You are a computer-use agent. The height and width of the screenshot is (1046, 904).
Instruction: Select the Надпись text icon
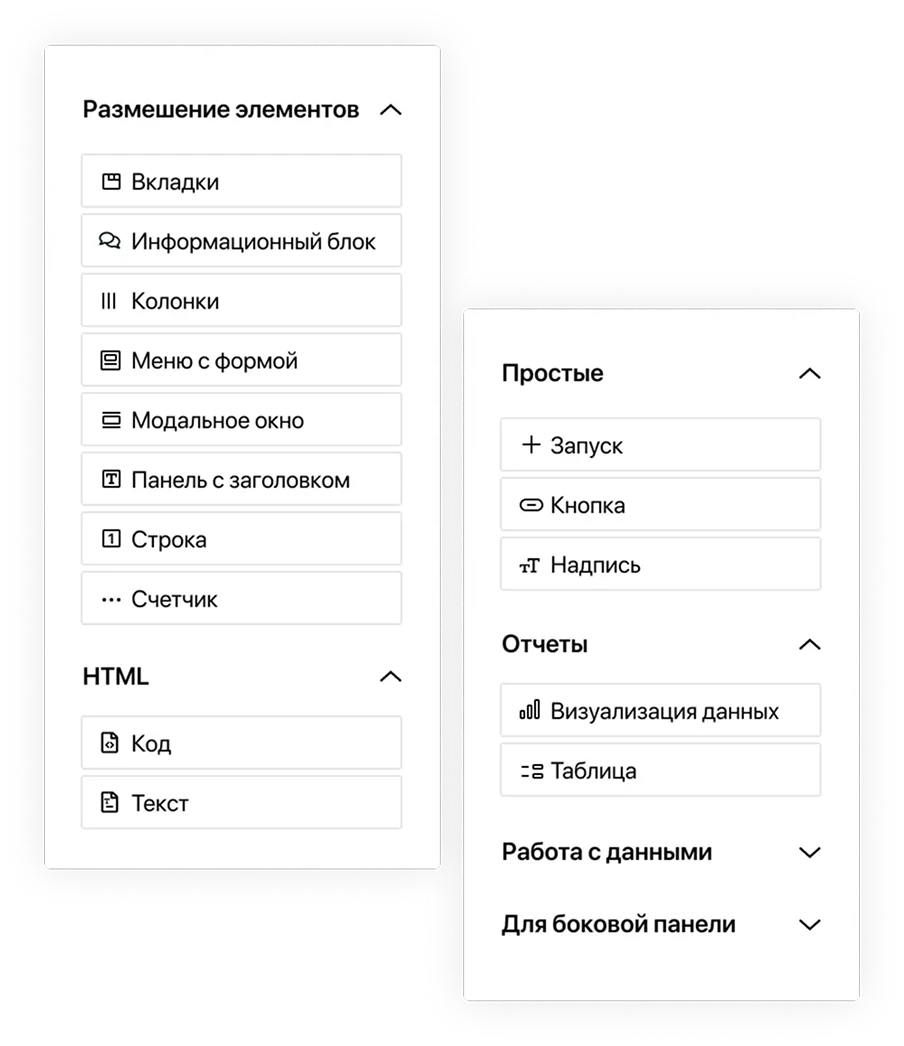(x=529, y=564)
